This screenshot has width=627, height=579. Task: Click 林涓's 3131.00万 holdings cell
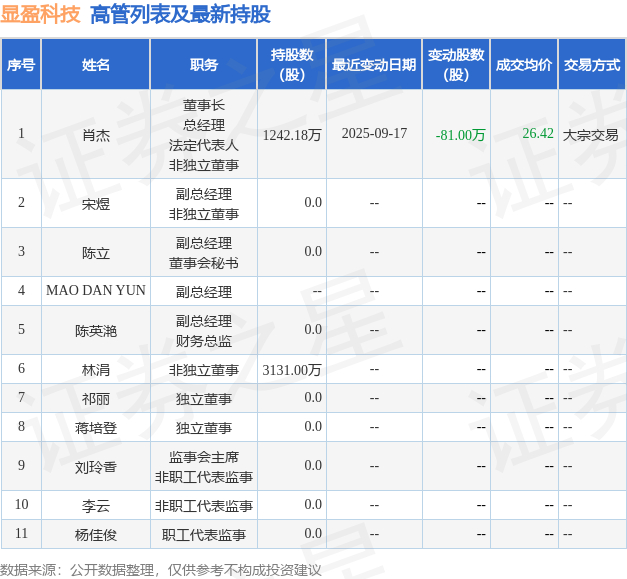[292, 370]
